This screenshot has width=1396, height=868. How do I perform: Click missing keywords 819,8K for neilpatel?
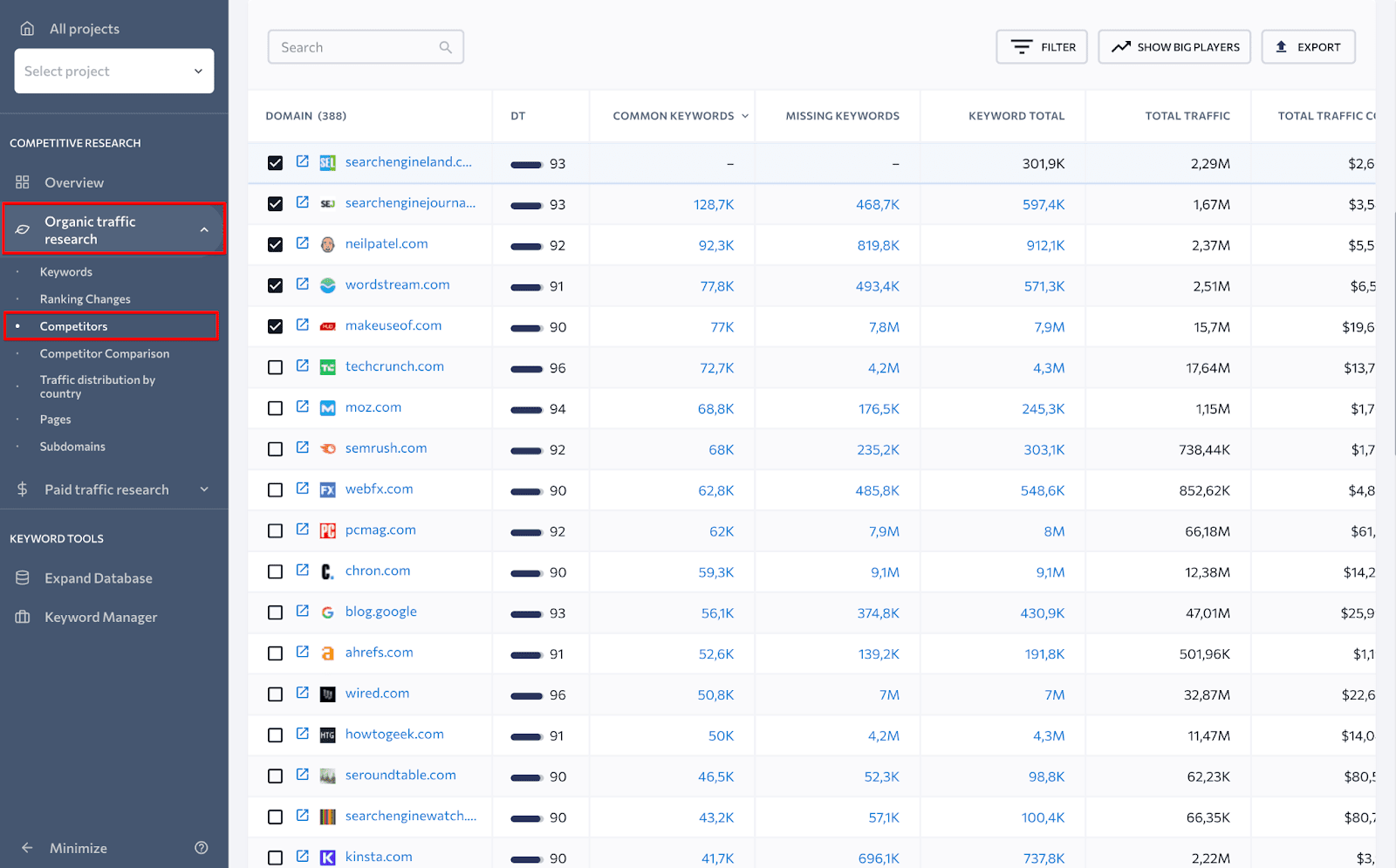pos(878,245)
